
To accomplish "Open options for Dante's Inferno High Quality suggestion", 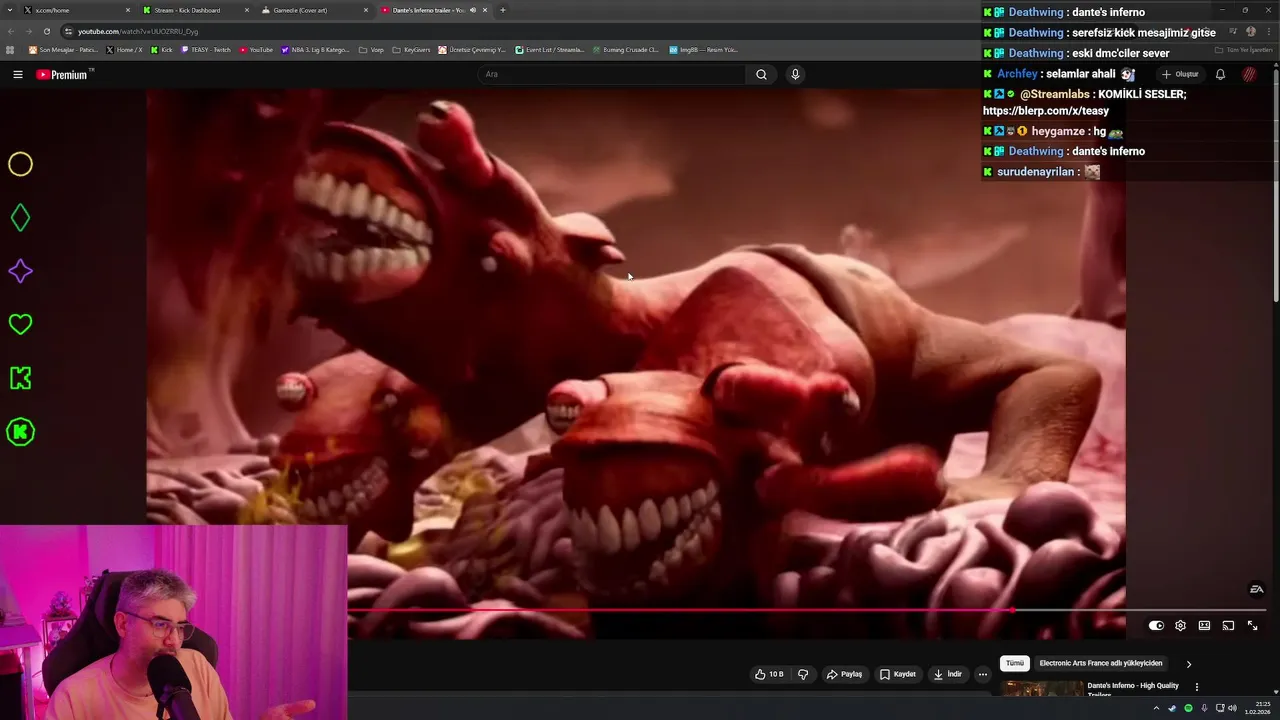I will (1196, 687).
